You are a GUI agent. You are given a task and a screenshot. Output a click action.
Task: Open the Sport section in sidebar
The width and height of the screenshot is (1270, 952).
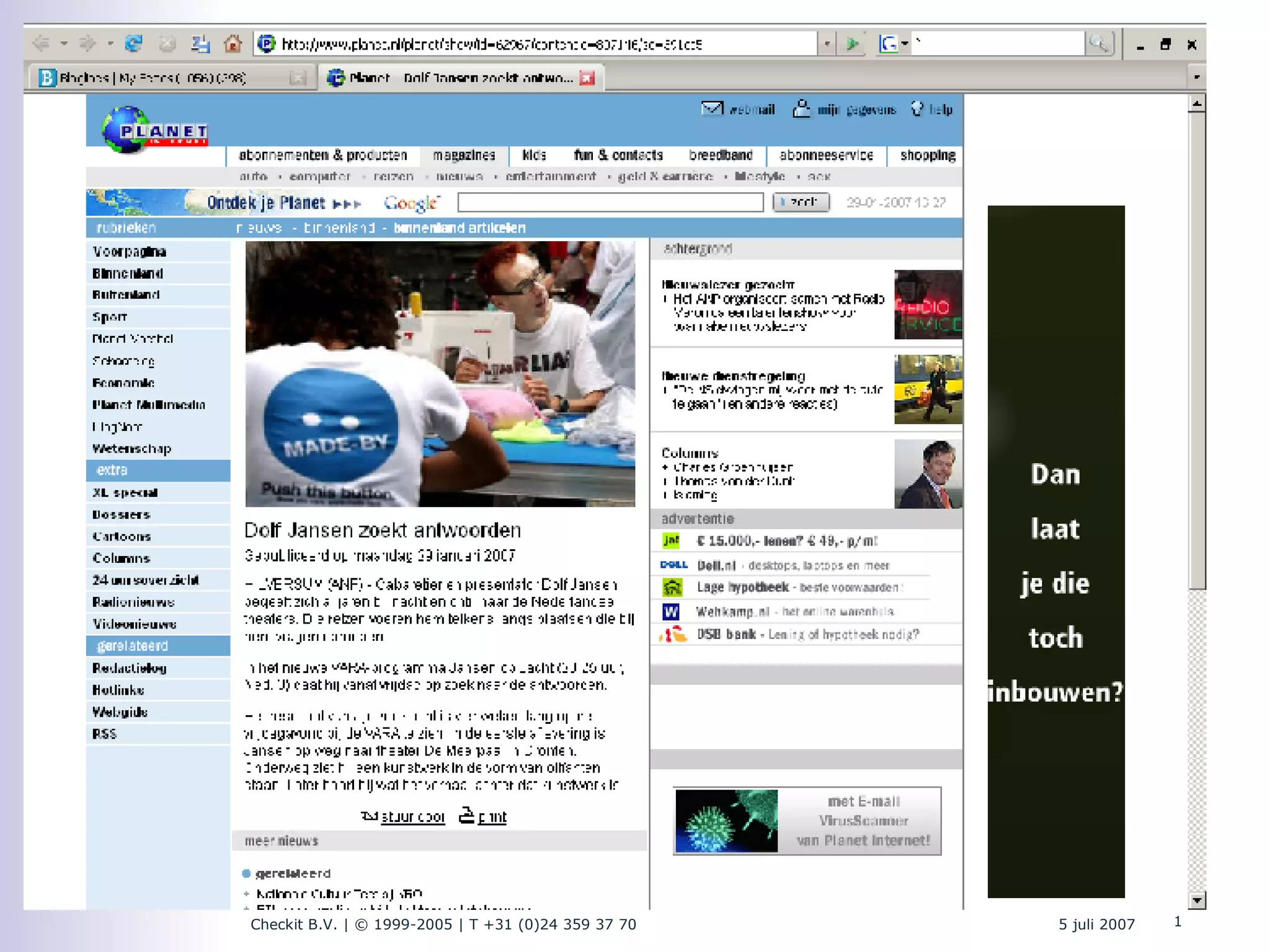pos(110,317)
